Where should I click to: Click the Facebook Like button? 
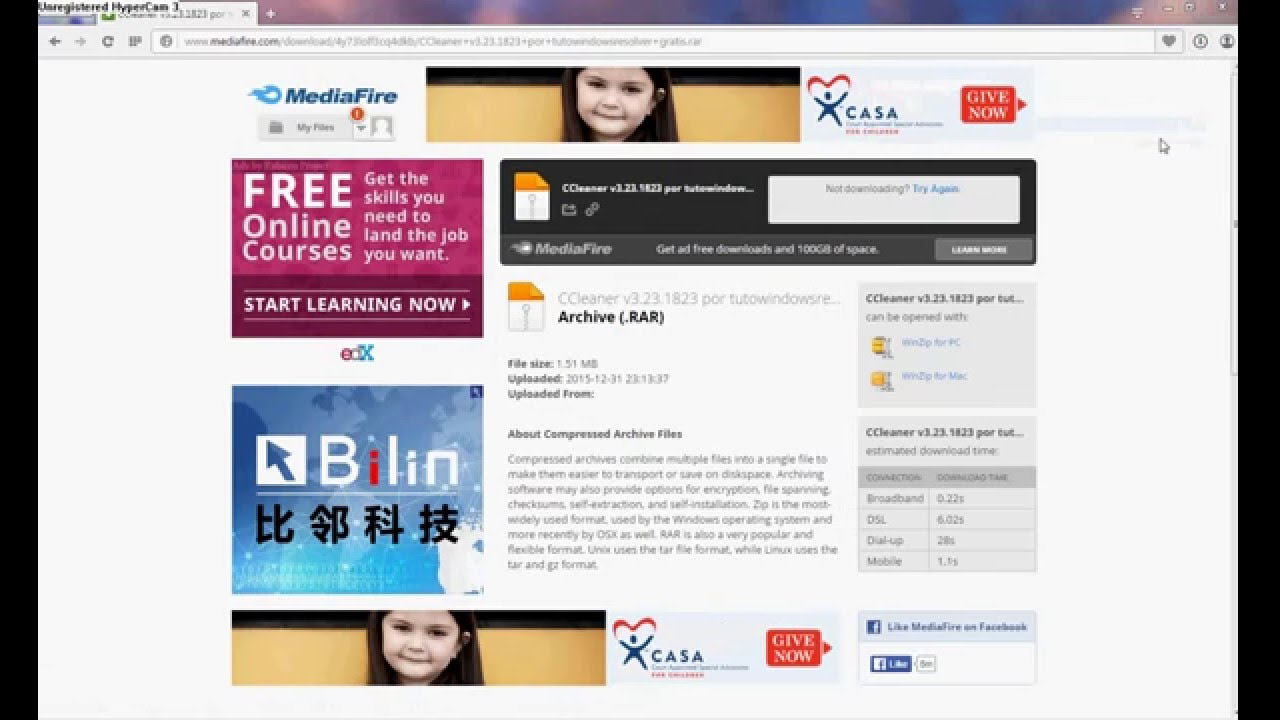(890, 663)
